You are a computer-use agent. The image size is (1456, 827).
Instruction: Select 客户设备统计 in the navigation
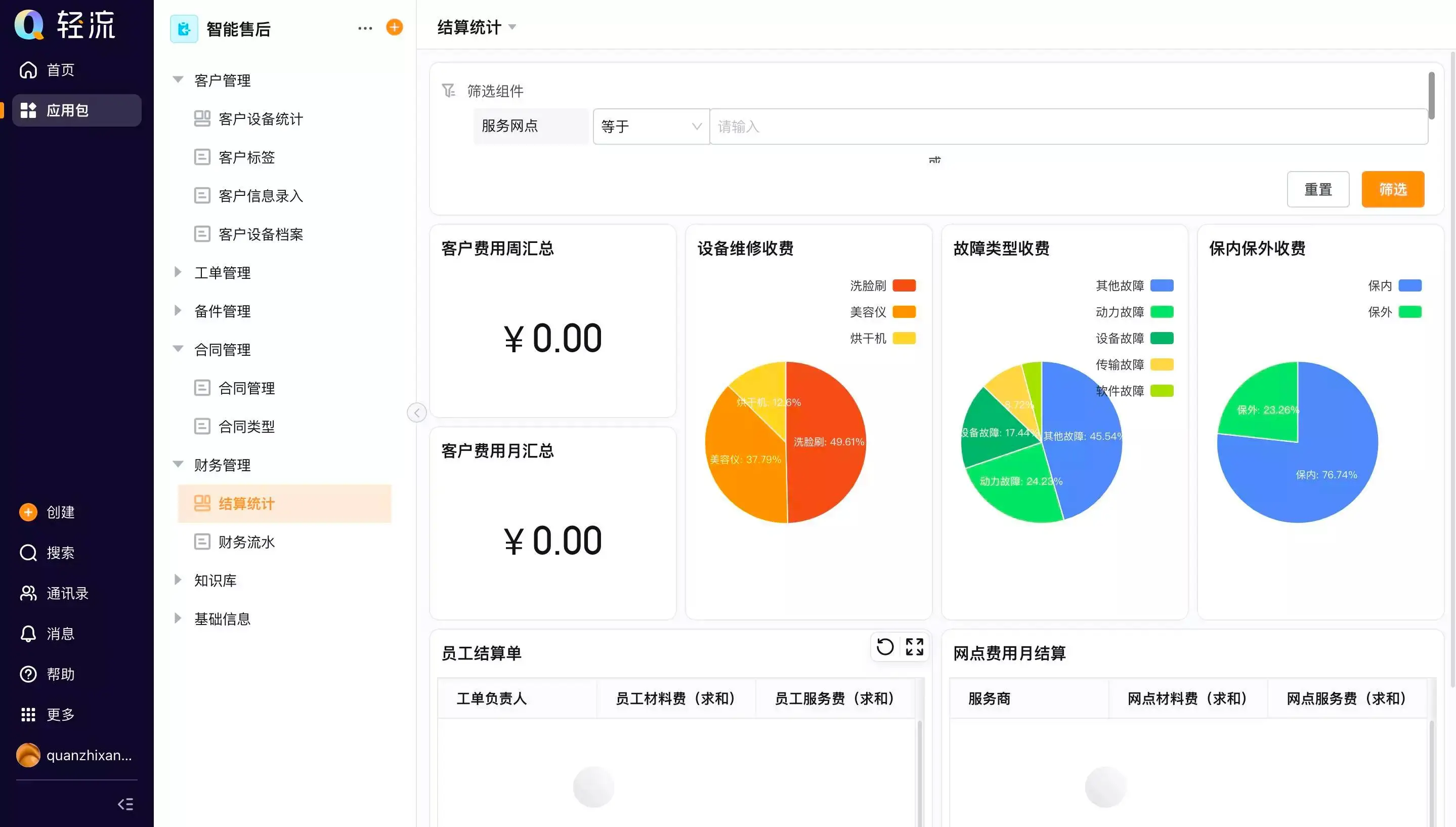point(260,119)
